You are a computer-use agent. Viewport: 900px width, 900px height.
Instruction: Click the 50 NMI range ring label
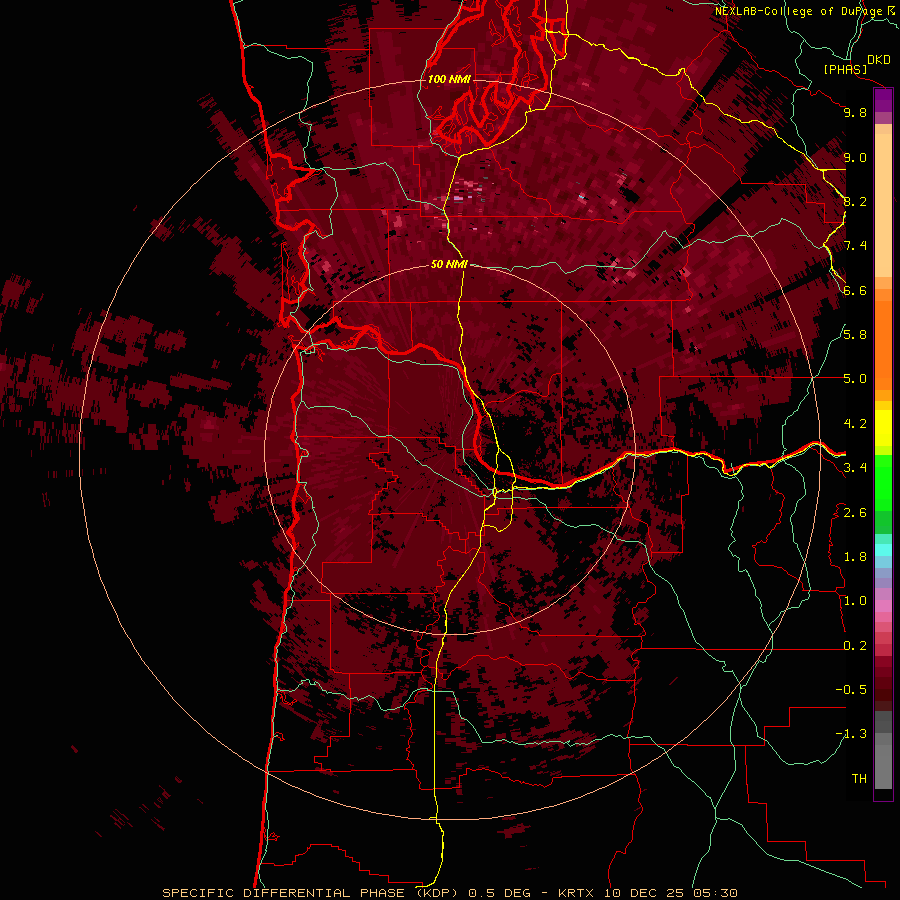pyautogui.click(x=449, y=264)
